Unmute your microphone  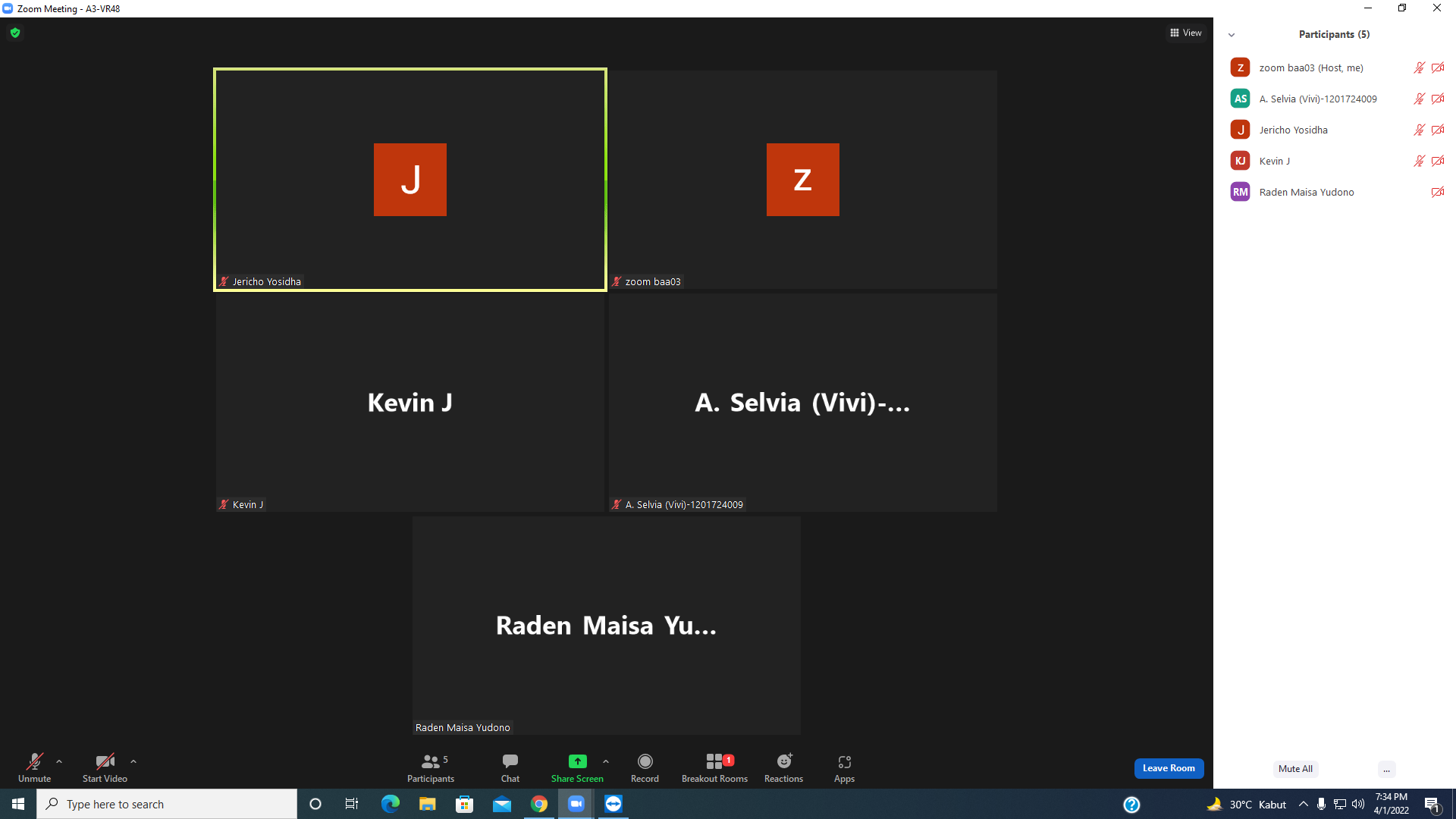[x=34, y=767]
